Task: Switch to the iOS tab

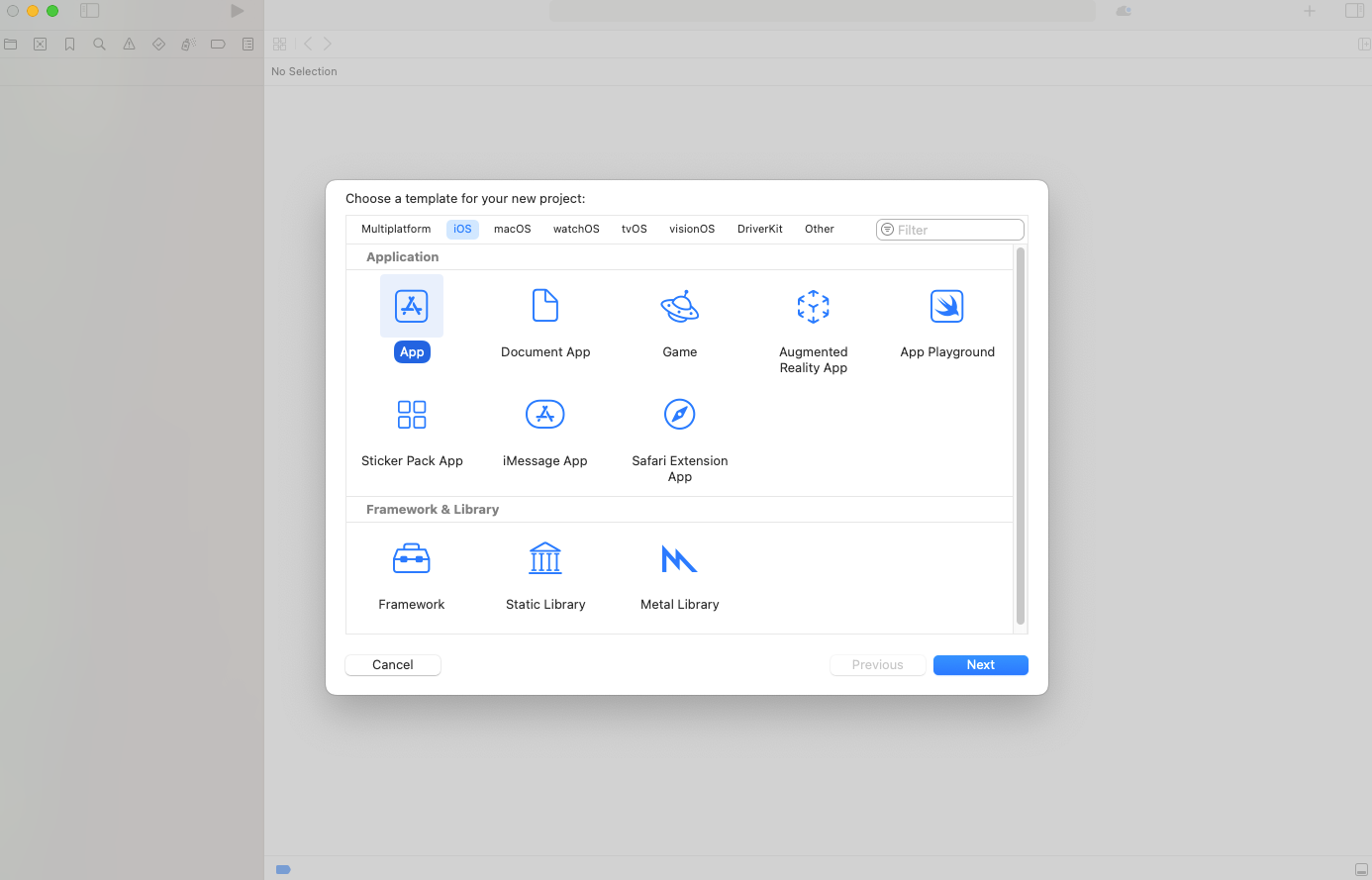Action: point(462,229)
